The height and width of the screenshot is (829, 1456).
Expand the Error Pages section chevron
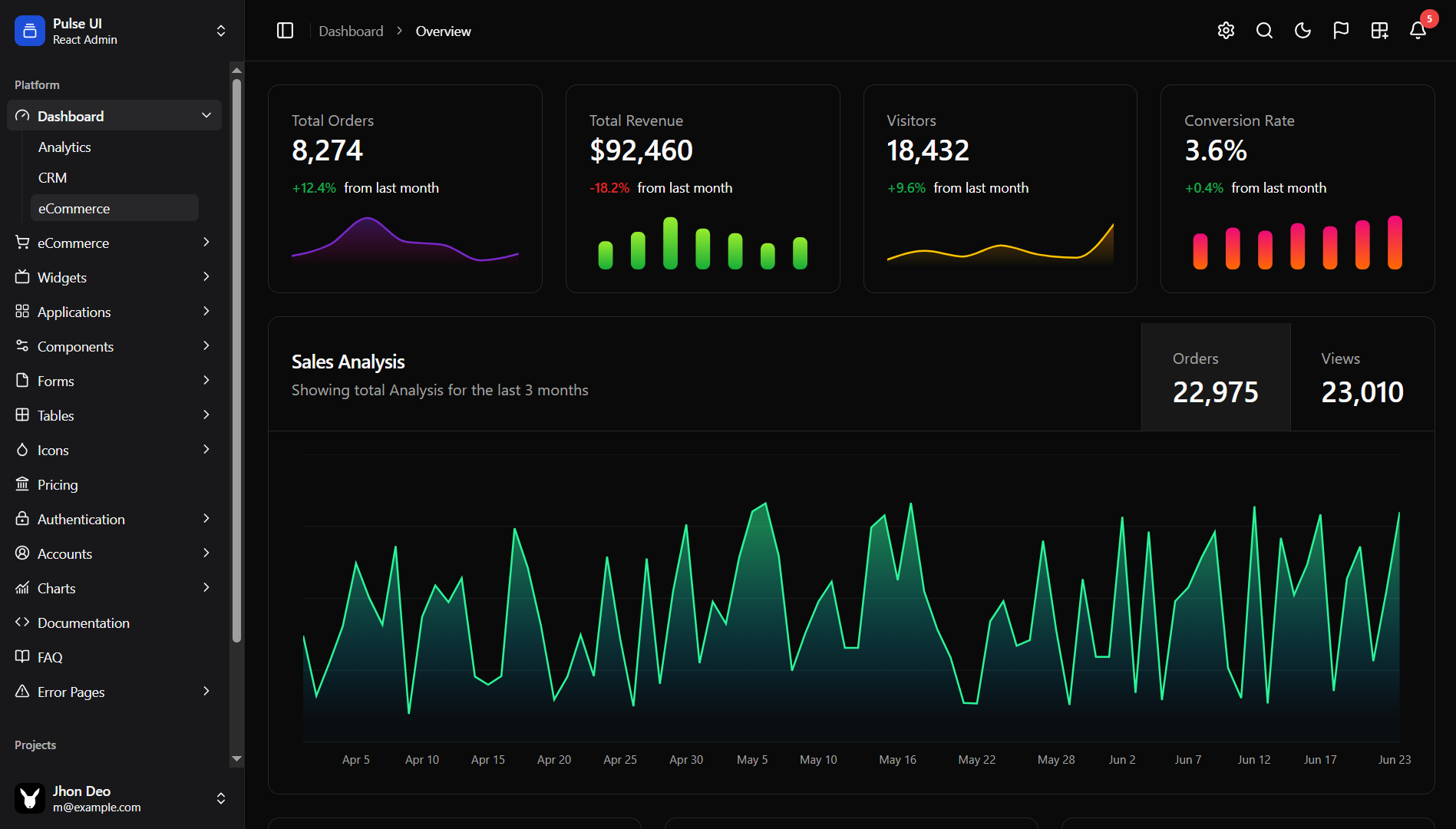(x=206, y=691)
